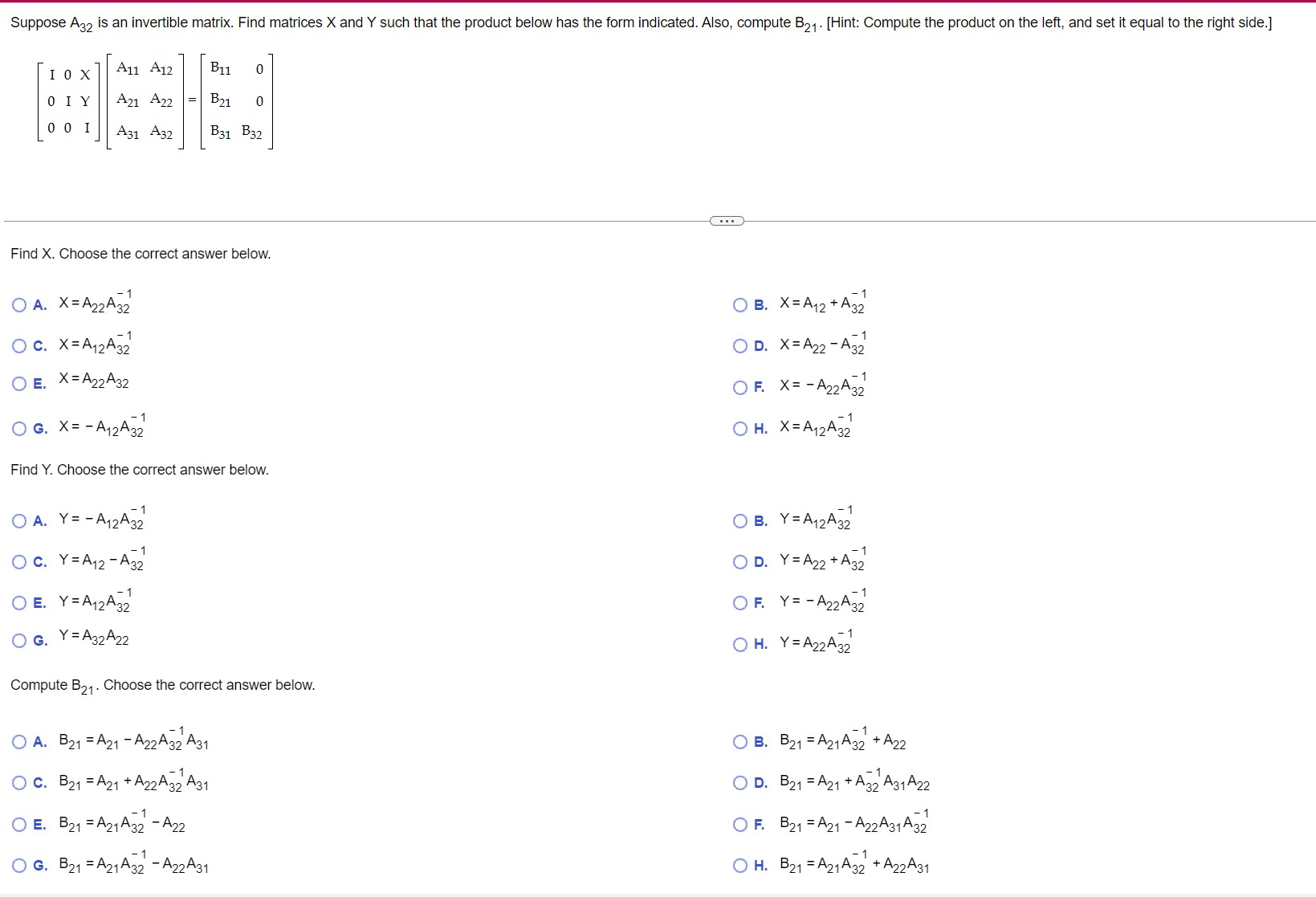Choose option F, Y = −A22A32 inverse
Screen dimensions: 1316x897
[739, 602]
